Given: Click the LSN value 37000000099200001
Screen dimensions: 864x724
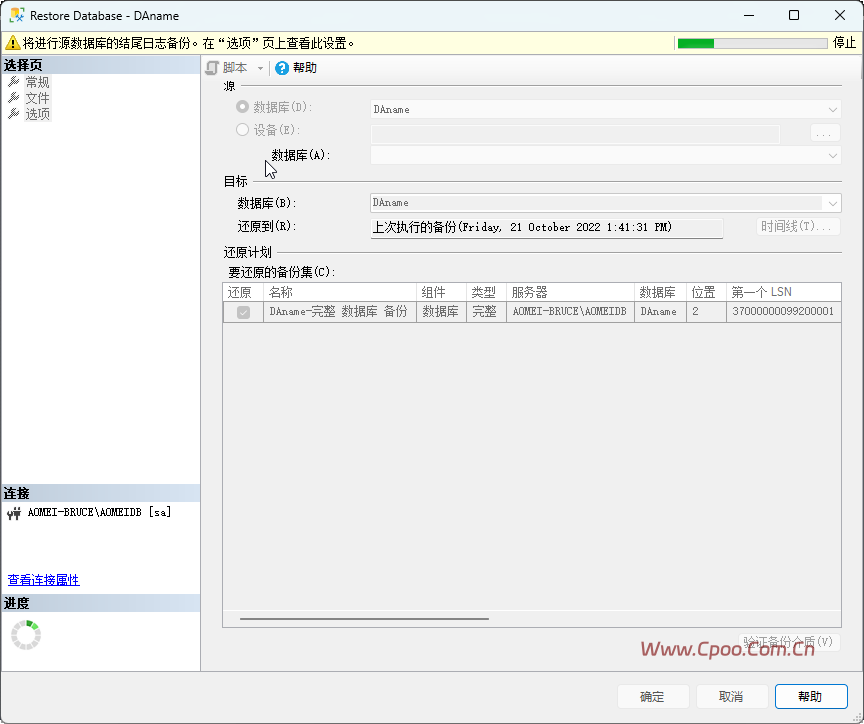Looking at the screenshot, I should [x=783, y=312].
